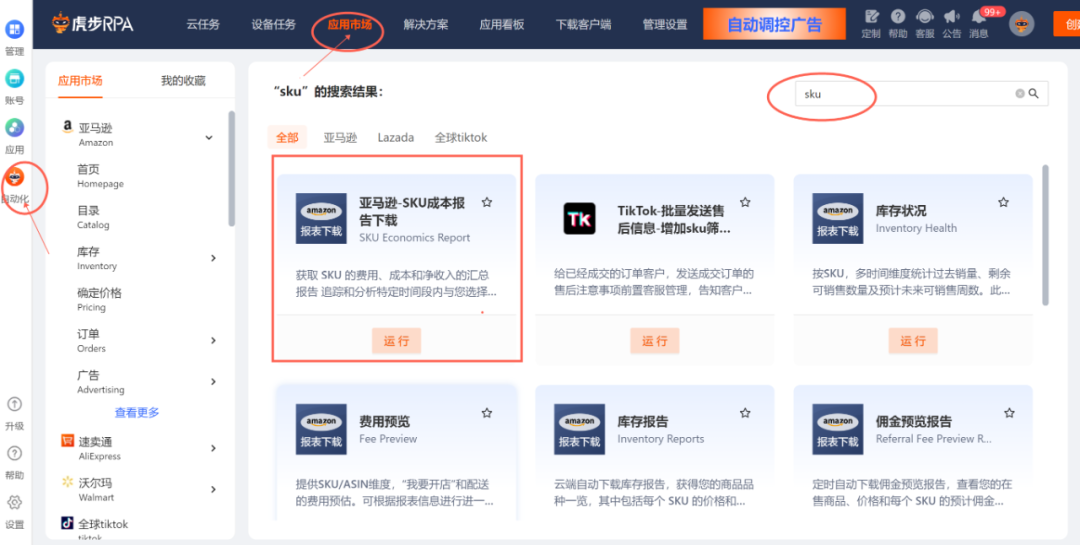The image size is (1080, 545).
Task: Favorite the 费用预览 card star
Action: tap(487, 413)
